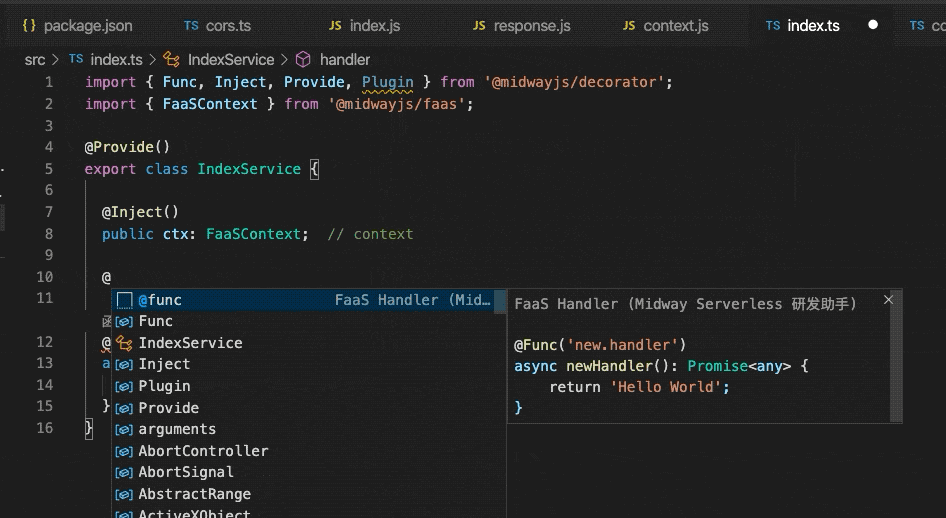This screenshot has height=518, width=946.
Task: Click the index.ts breadcrumb segment
Action: point(116,60)
